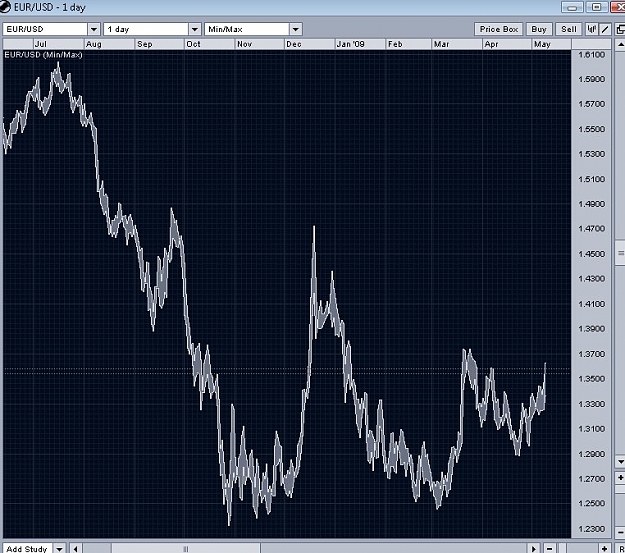
Task: Click the 1.6100 price axis label
Action: pyautogui.click(x=592, y=55)
